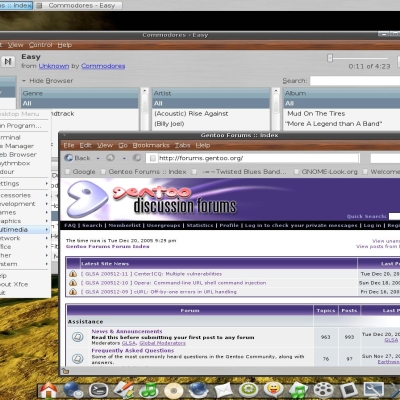Click the CD disc icon in the dock

pyautogui.click(x=173, y=391)
